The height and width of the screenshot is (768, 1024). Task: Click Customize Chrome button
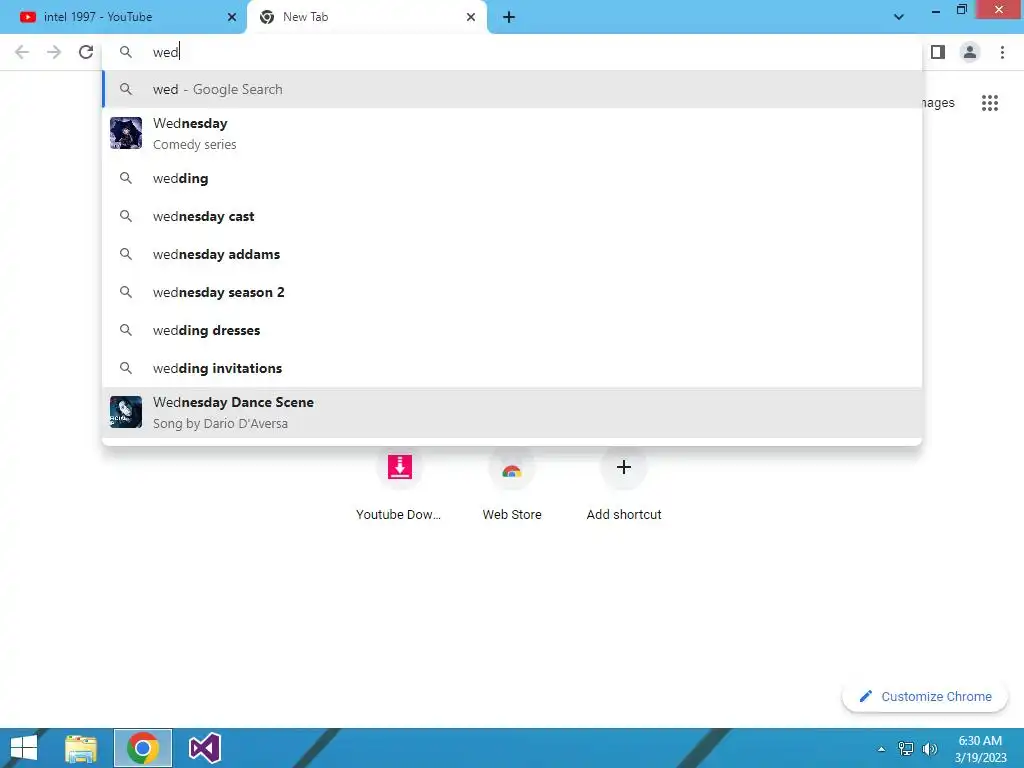(x=925, y=697)
